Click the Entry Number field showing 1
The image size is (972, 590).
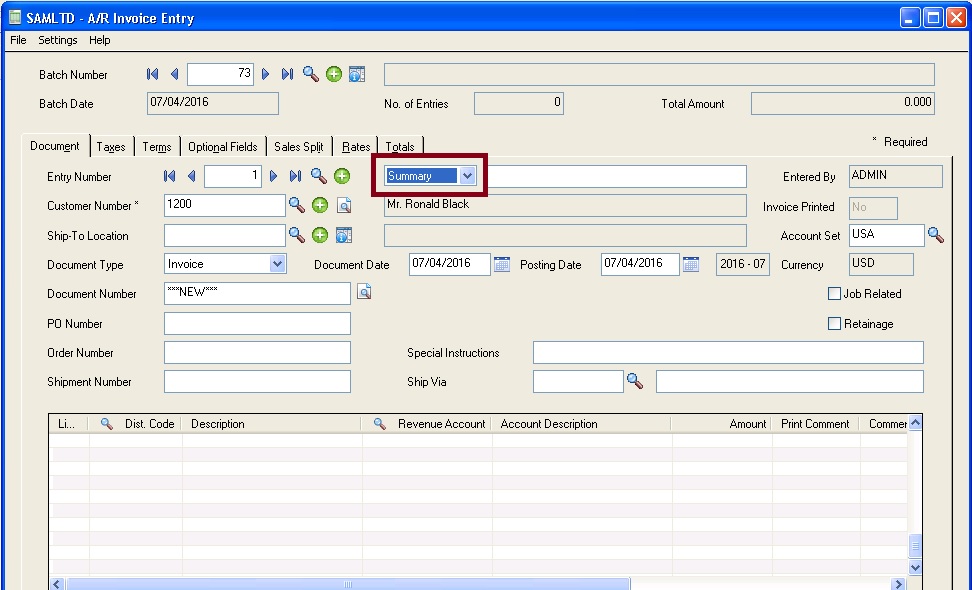(232, 176)
